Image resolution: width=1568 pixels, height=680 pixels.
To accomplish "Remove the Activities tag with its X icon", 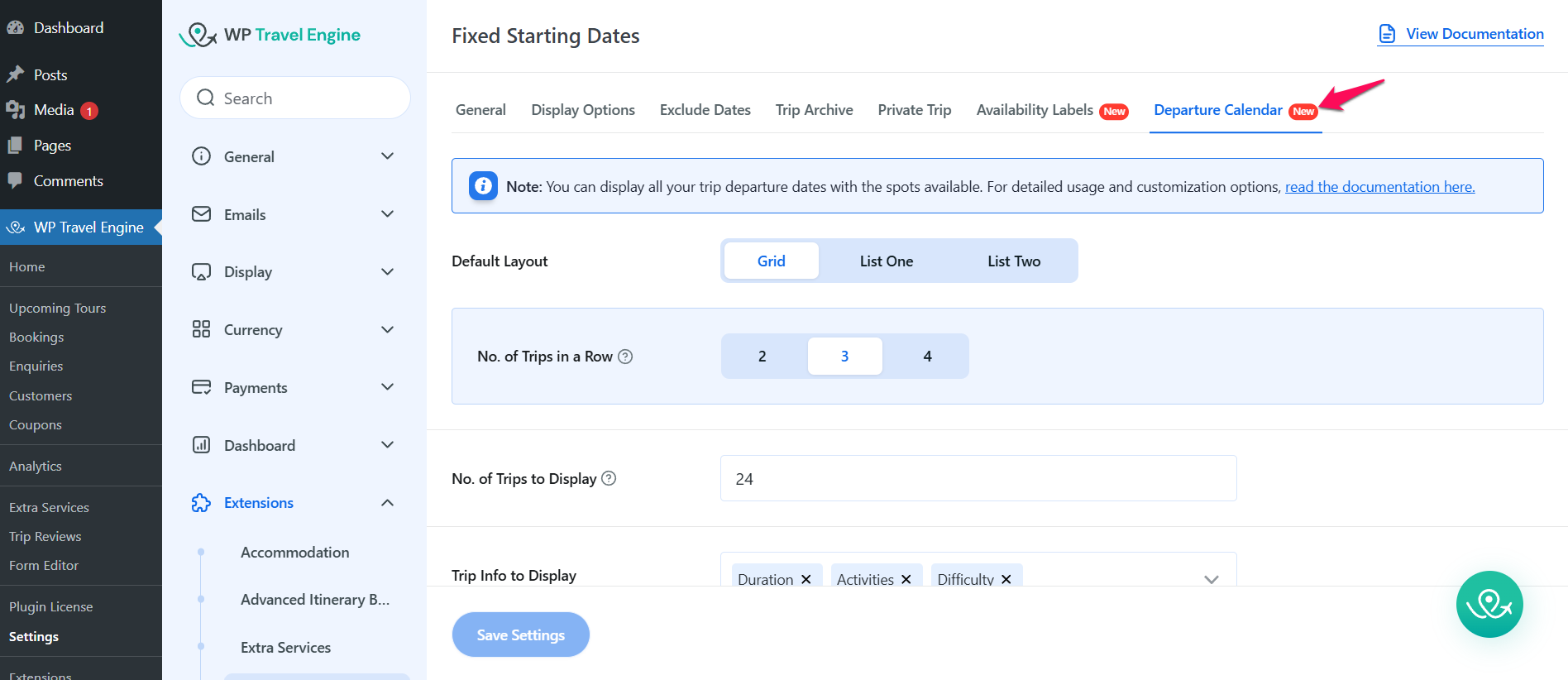I will coord(906,579).
